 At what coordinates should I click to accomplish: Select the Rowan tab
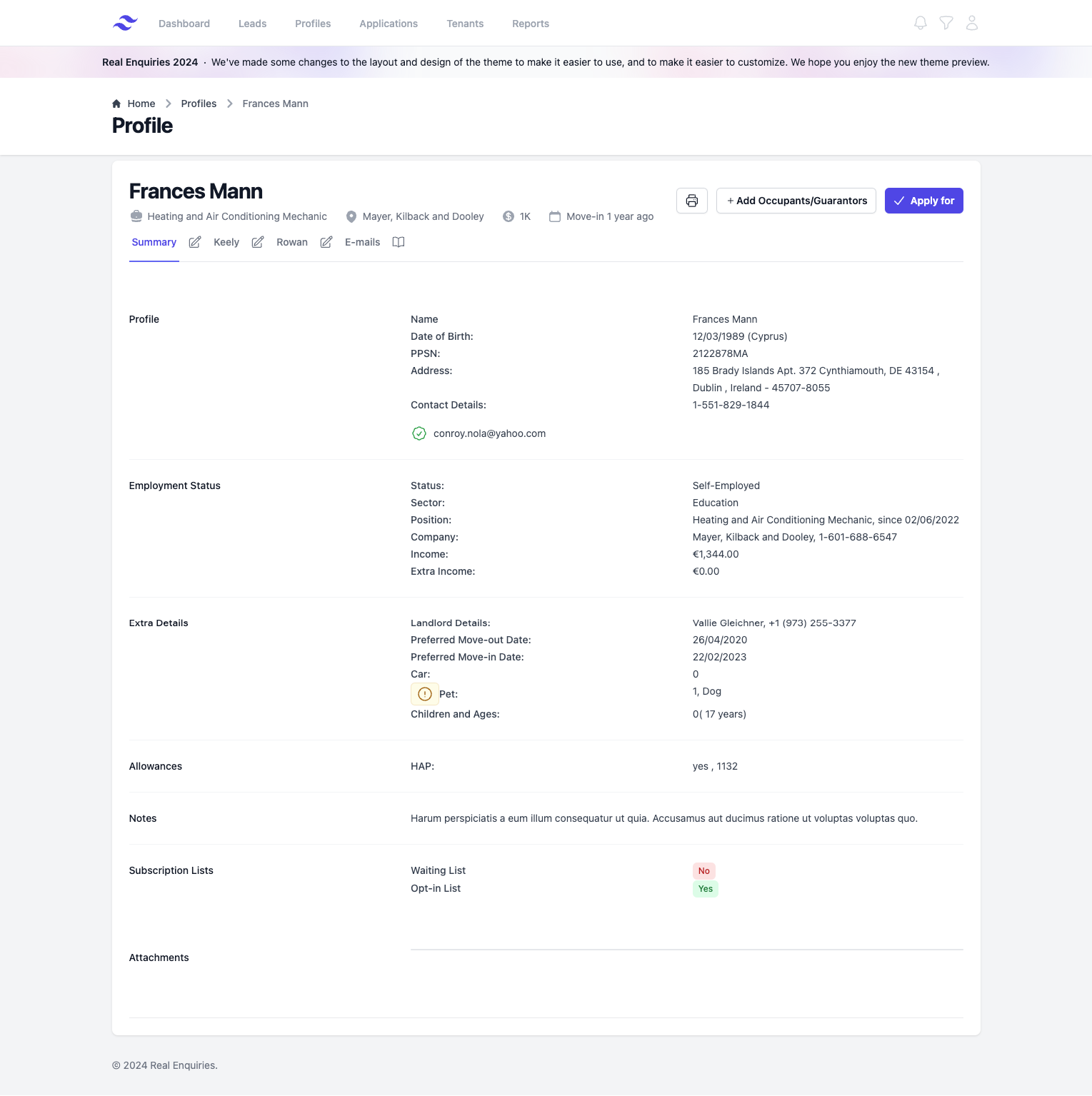(x=292, y=242)
